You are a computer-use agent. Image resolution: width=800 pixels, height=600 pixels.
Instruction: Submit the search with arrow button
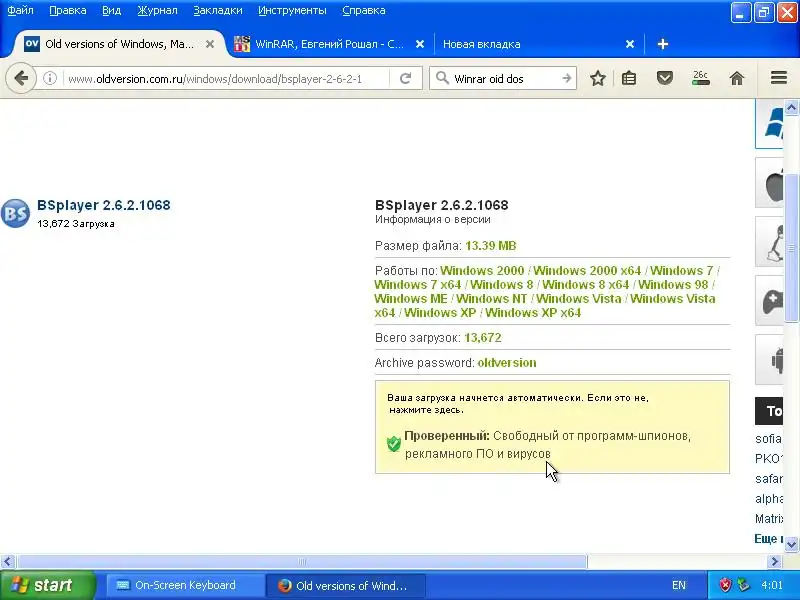tap(566, 79)
